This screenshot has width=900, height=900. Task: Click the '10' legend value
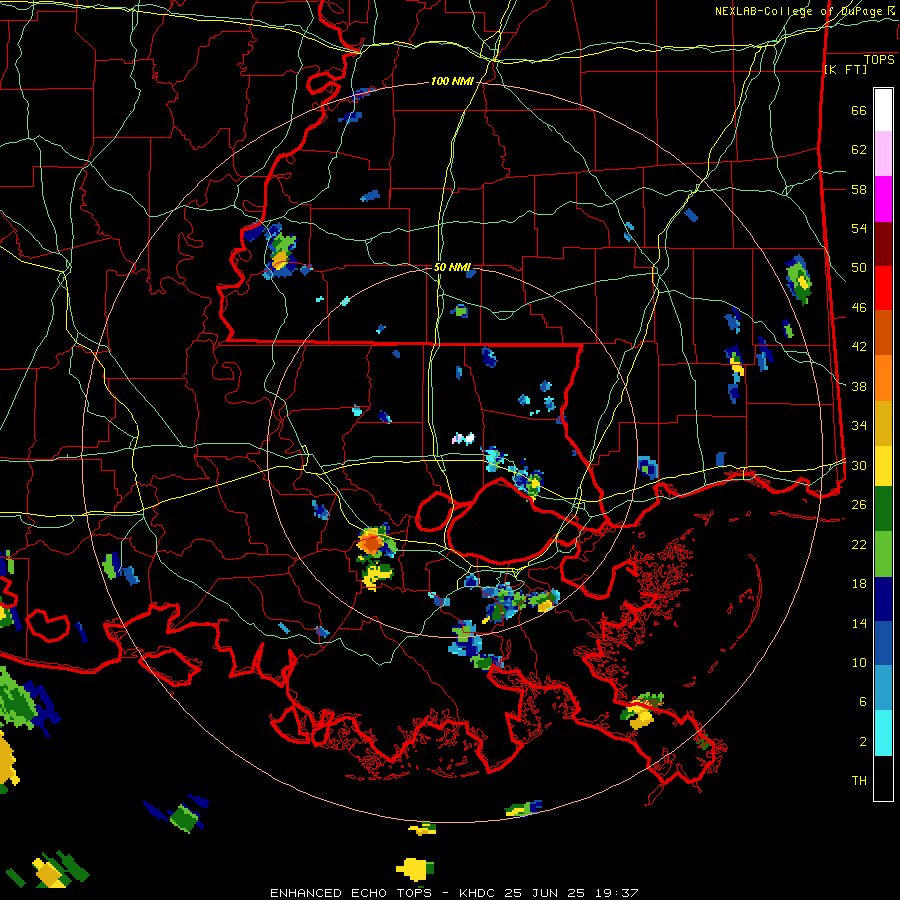(x=859, y=662)
